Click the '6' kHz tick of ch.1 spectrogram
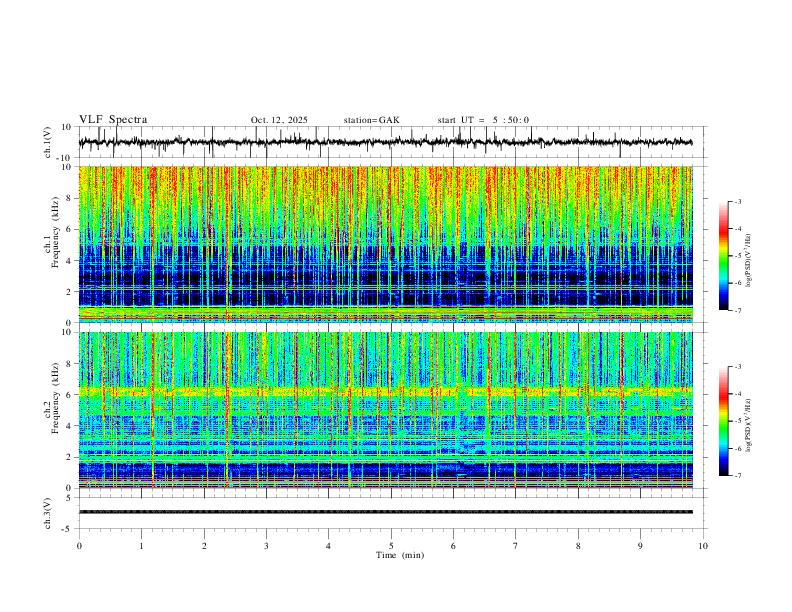This screenshot has width=792, height=612. pos(69,230)
